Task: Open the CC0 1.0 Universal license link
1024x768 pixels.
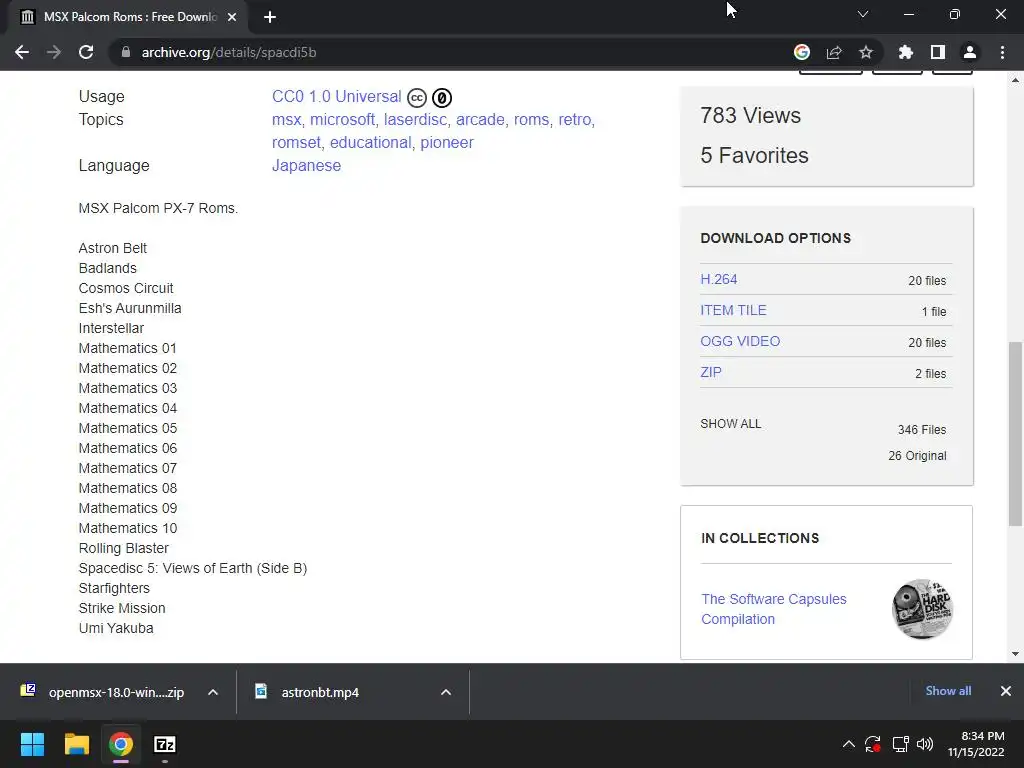Action: pos(336,97)
